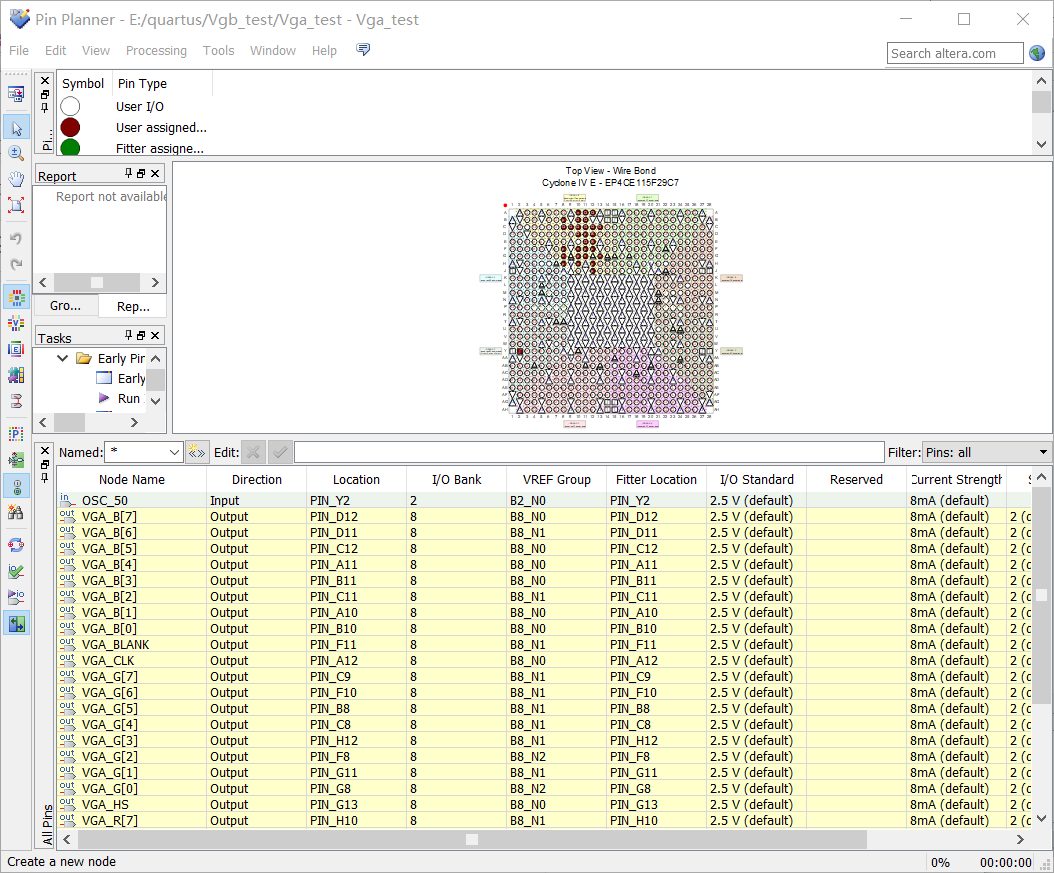Sort by I/O Bank column header
The image size is (1054, 873).
coord(456,479)
